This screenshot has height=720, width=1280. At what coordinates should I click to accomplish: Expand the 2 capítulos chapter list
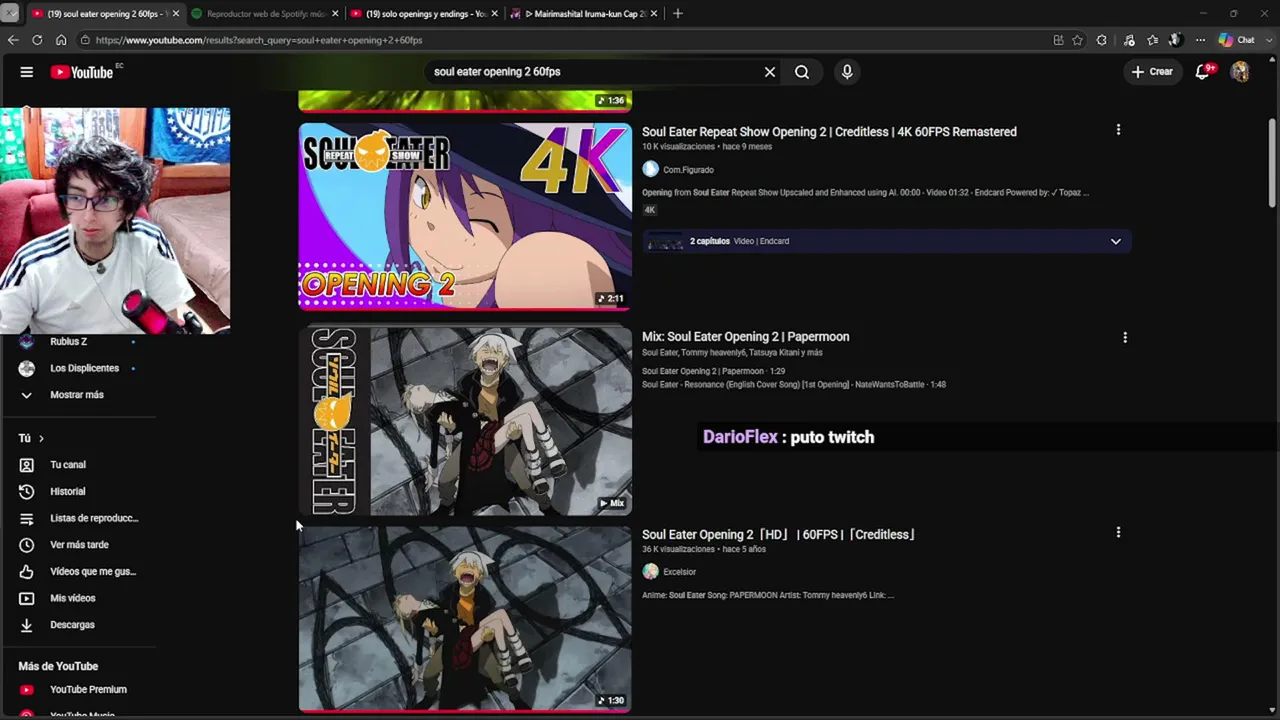(1116, 241)
